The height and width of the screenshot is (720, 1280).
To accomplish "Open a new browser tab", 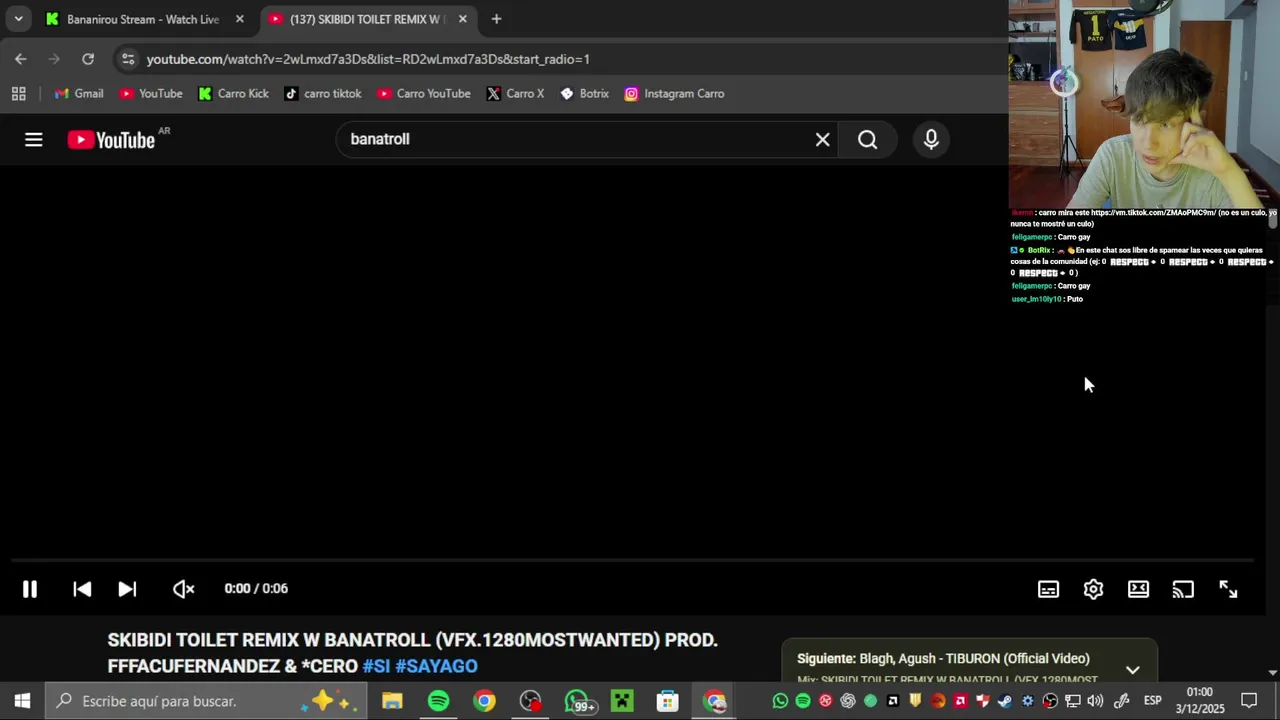I will coord(496,19).
